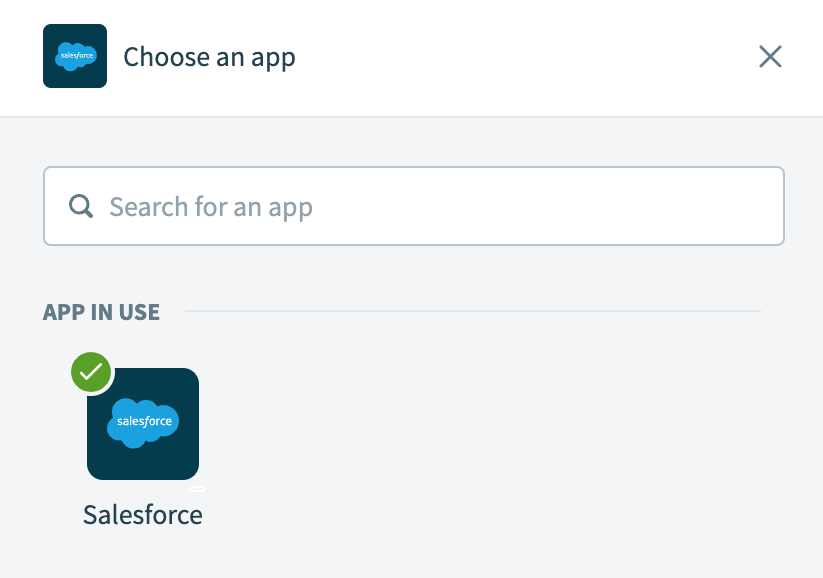Select the Choose an app header
823x578 pixels.
click(x=209, y=56)
